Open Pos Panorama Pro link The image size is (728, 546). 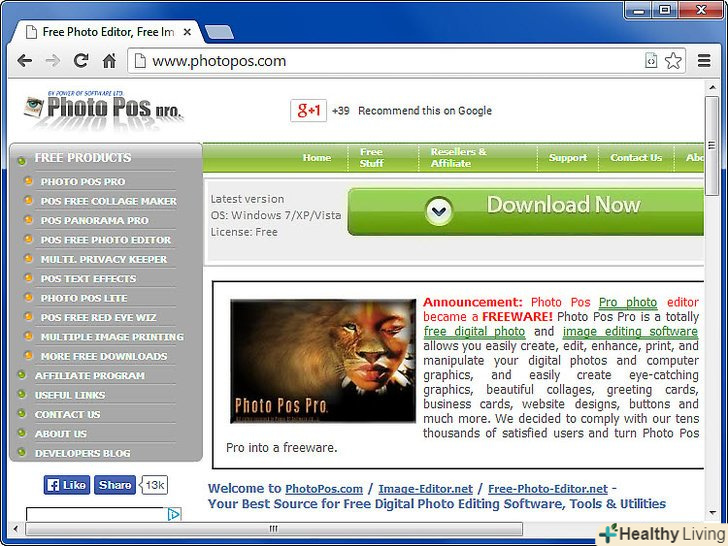point(95,221)
